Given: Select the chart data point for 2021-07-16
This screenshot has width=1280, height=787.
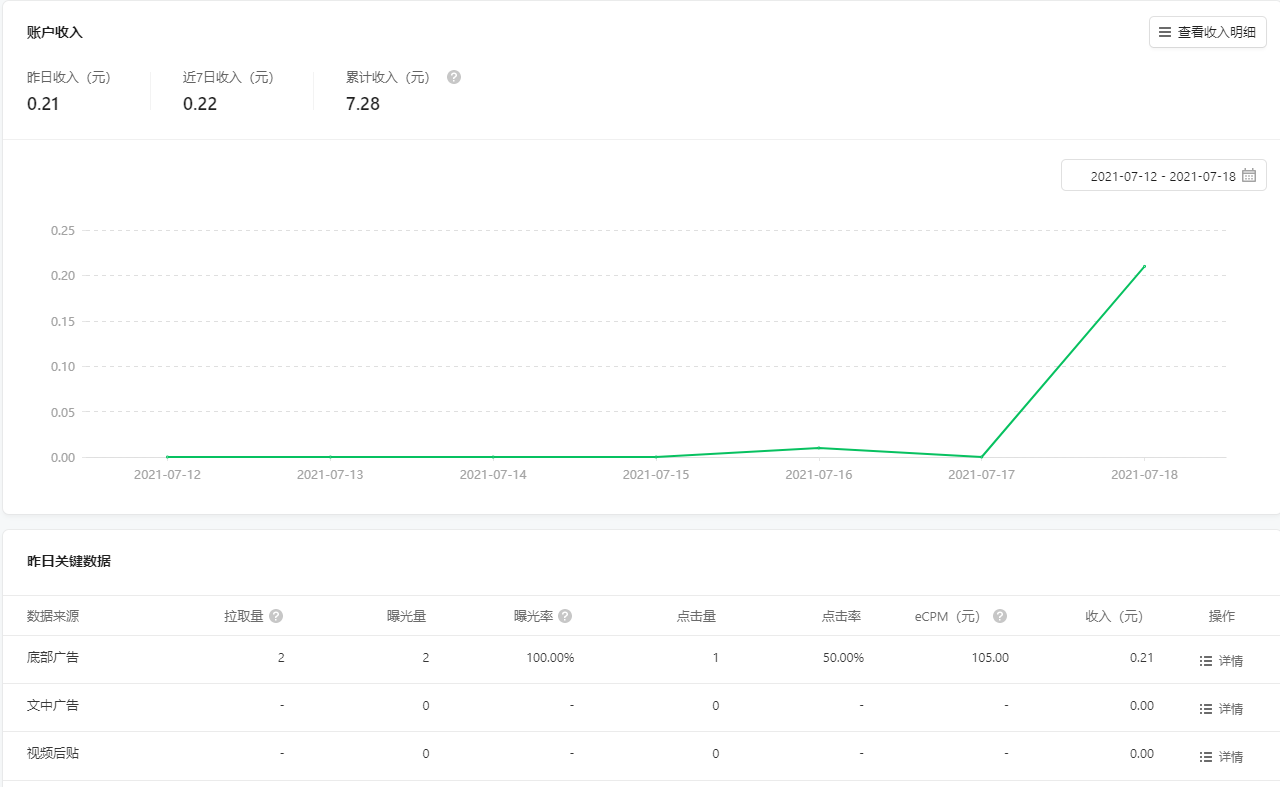Looking at the screenshot, I should point(819,448).
